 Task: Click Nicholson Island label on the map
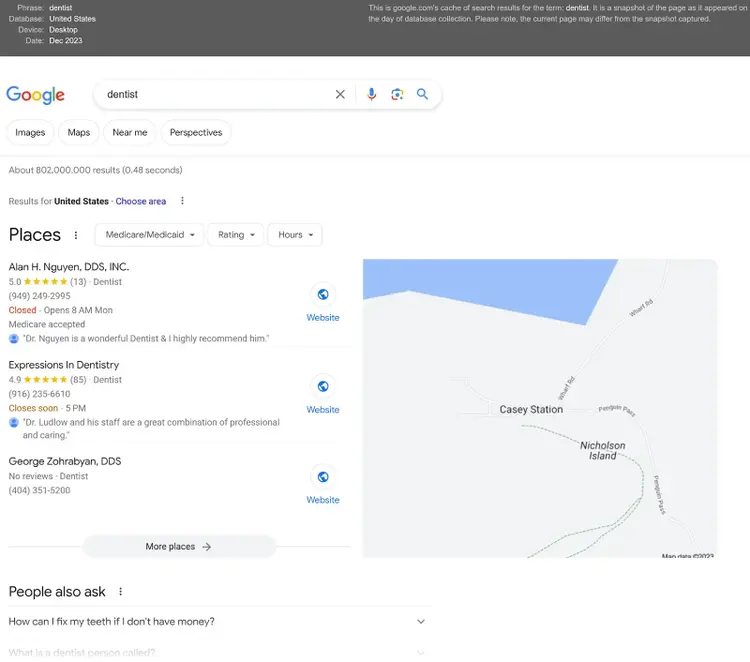[602, 451]
